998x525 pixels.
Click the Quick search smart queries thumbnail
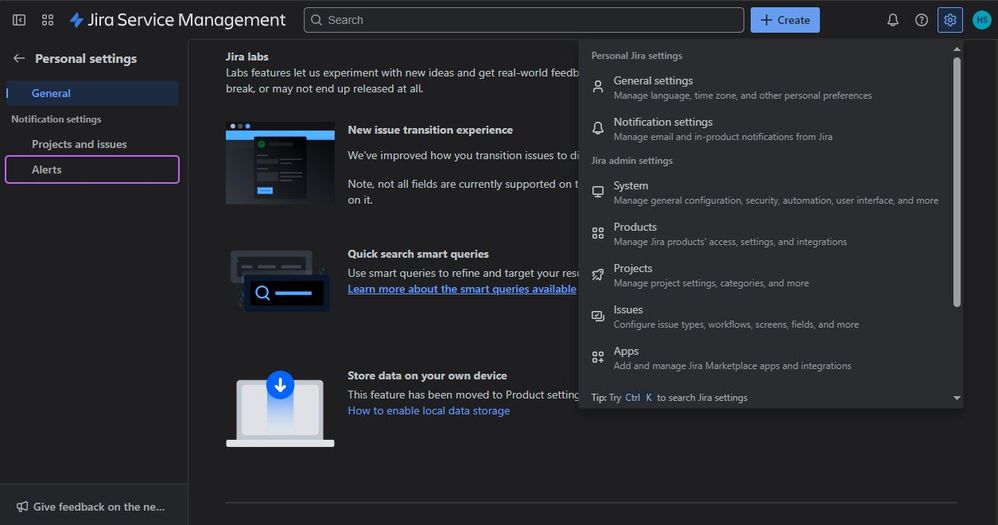pos(280,280)
